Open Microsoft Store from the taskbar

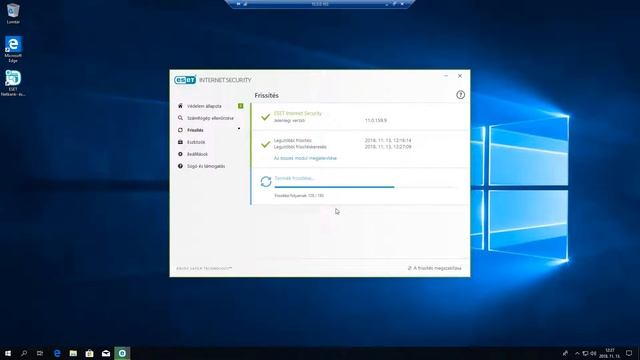click(x=89, y=353)
